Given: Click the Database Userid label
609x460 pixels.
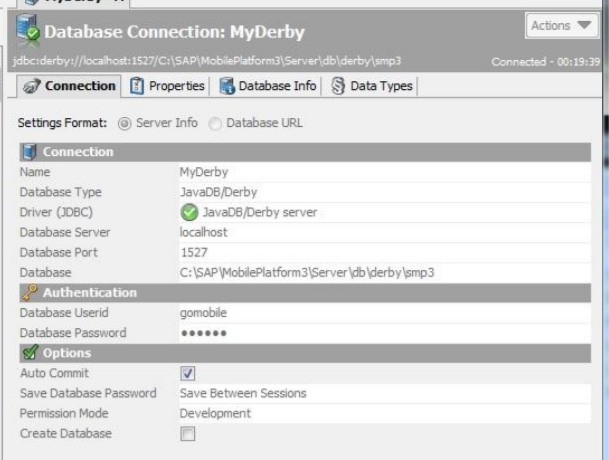Looking at the screenshot, I should pos(64,313).
